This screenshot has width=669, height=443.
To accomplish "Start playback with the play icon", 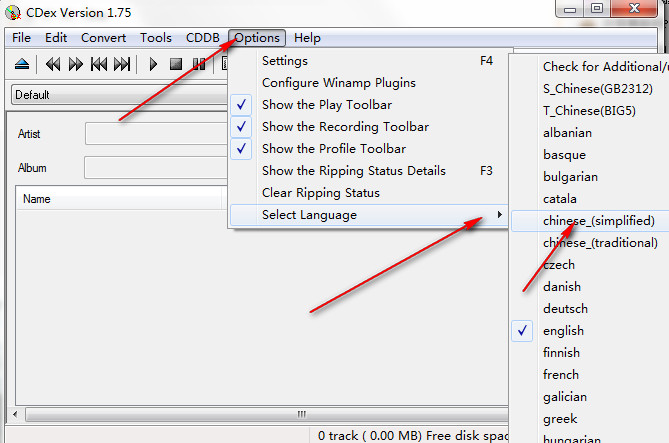I will (x=153, y=64).
